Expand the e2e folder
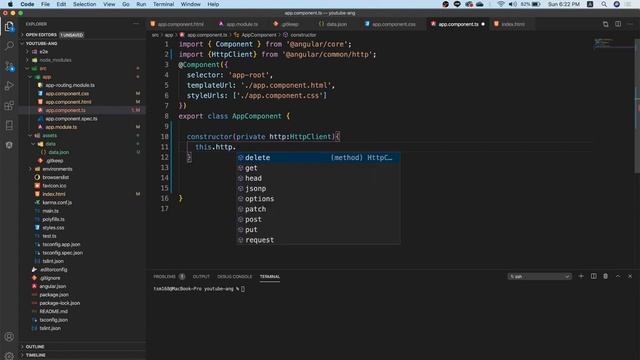 [43, 52]
